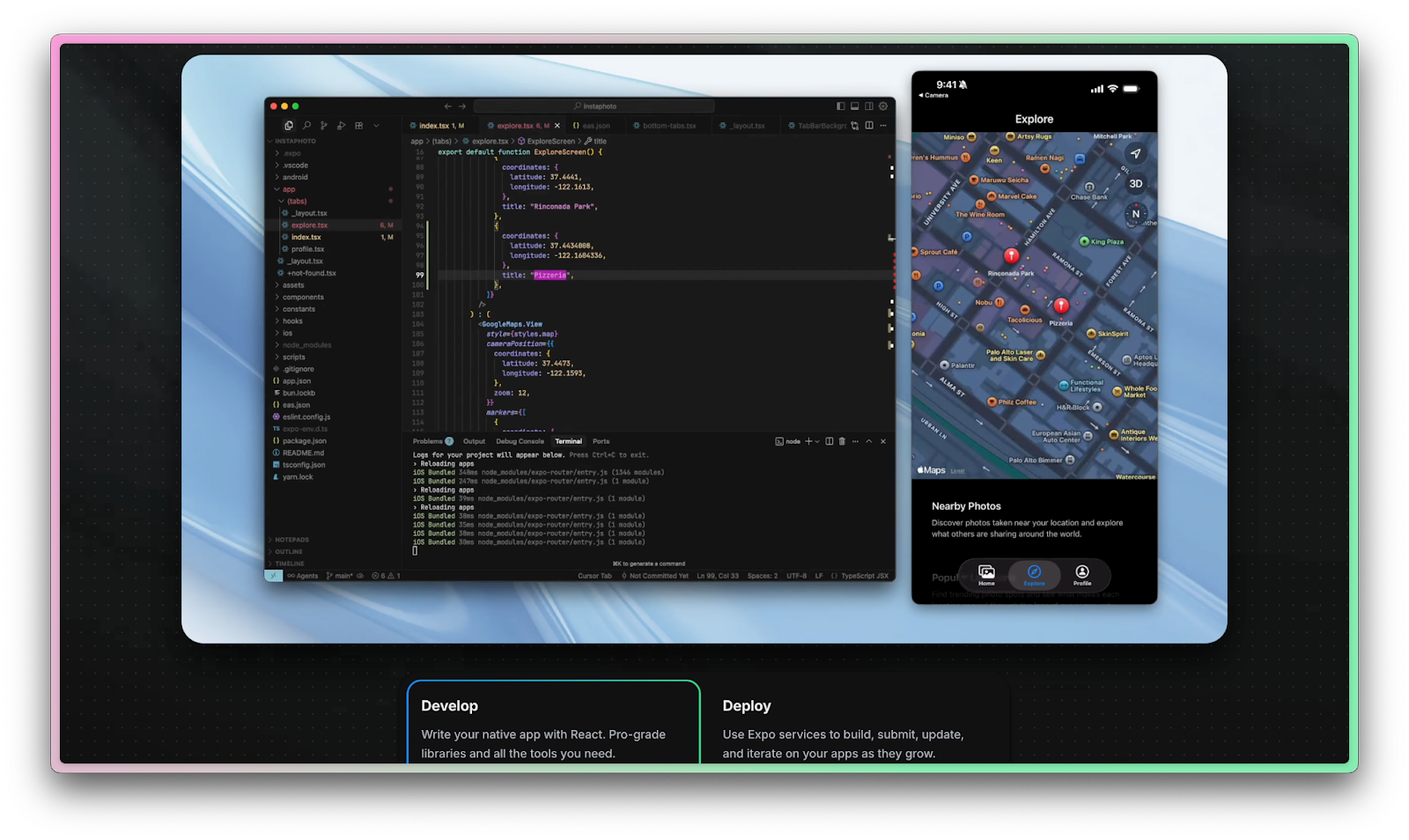Create a new terminal with plus icon

point(808,441)
